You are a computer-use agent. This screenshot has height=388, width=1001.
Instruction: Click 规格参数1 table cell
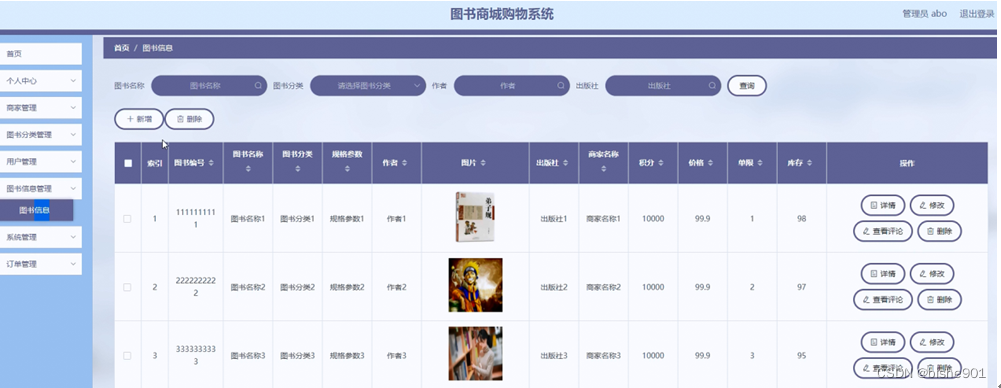[x=347, y=219]
